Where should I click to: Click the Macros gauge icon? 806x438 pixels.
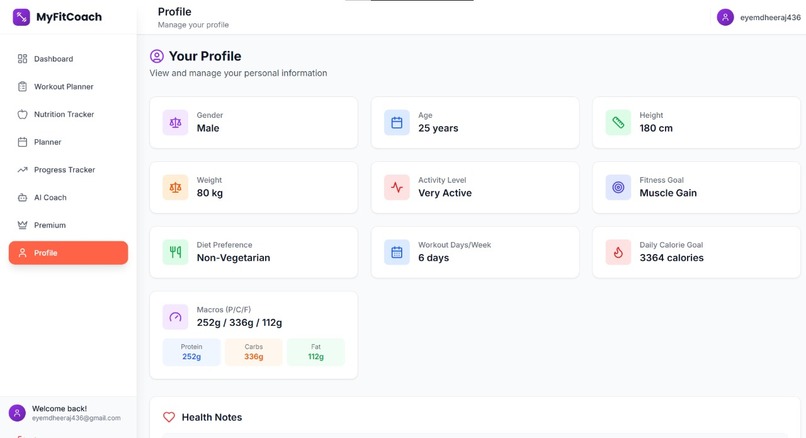tap(175, 317)
